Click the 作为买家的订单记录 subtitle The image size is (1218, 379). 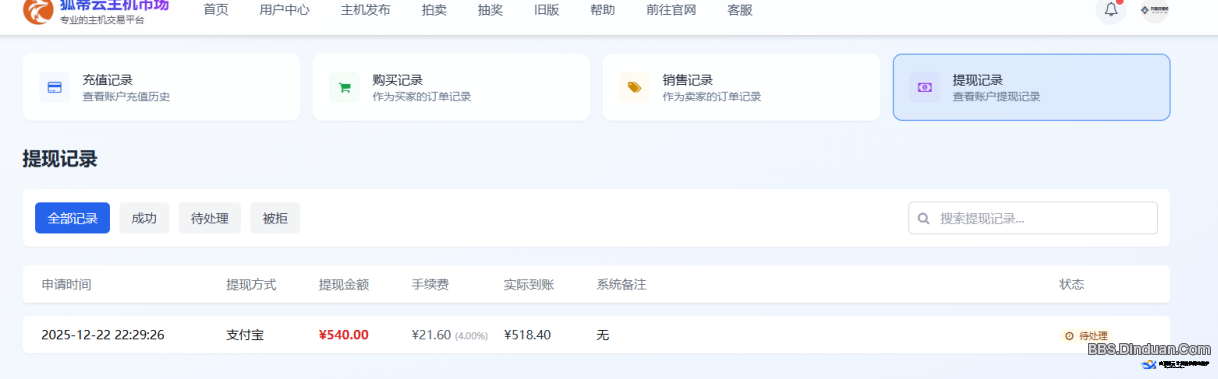coord(421,97)
